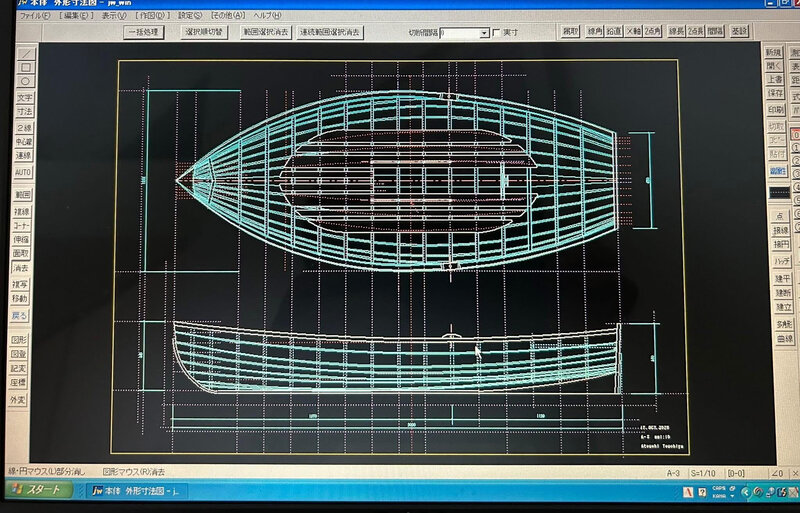Click the 線角 line angle button
The height and width of the screenshot is (513, 800).
(595, 31)
